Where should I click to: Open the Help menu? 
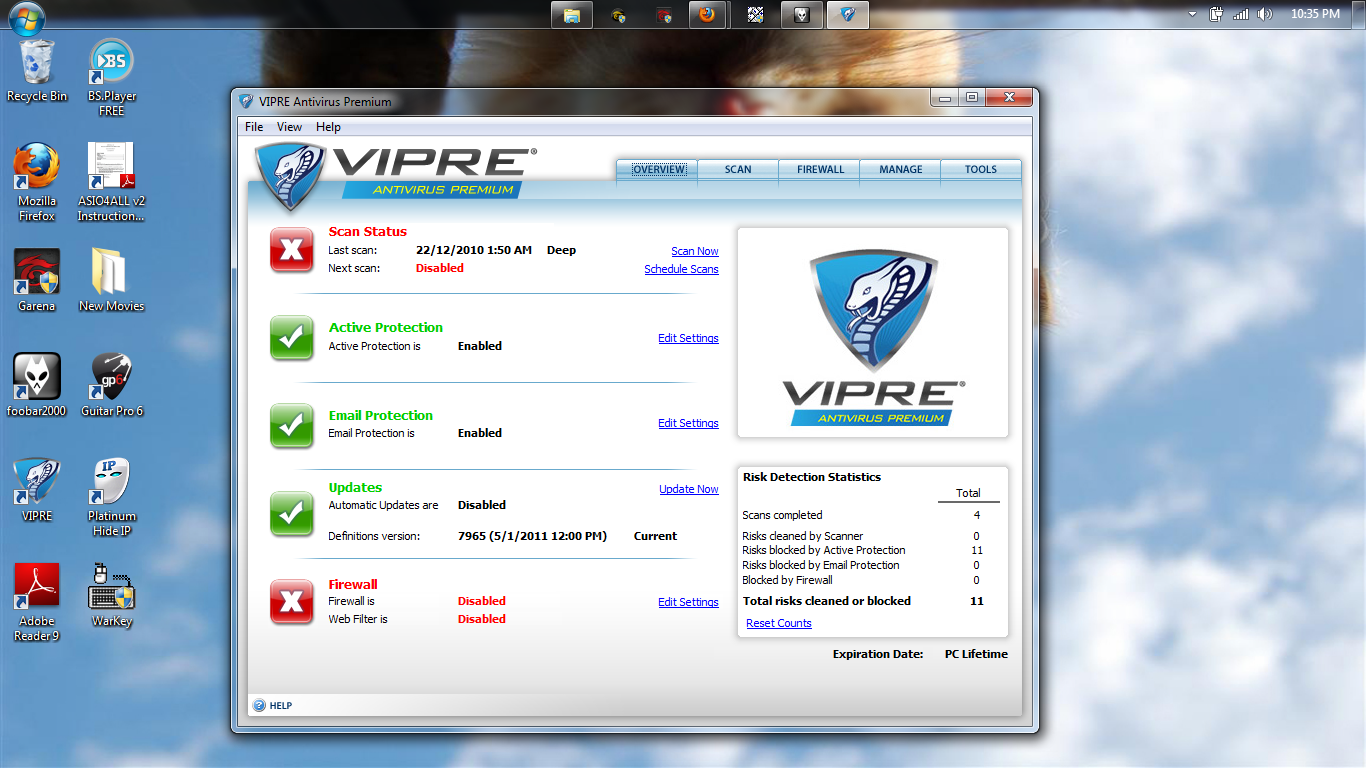point(328,127)
